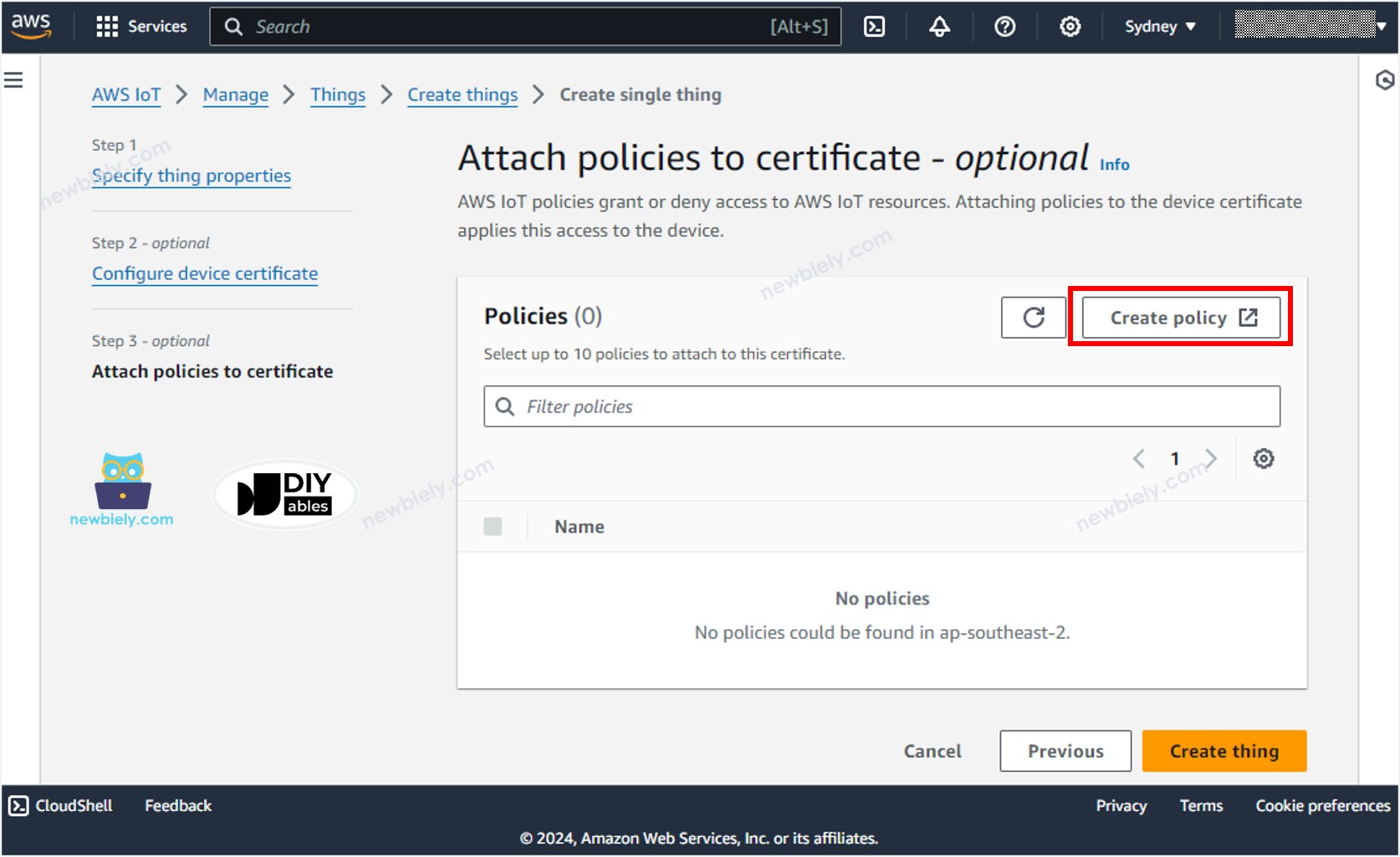Refresh the policies list

click(x=1033, y=318)
